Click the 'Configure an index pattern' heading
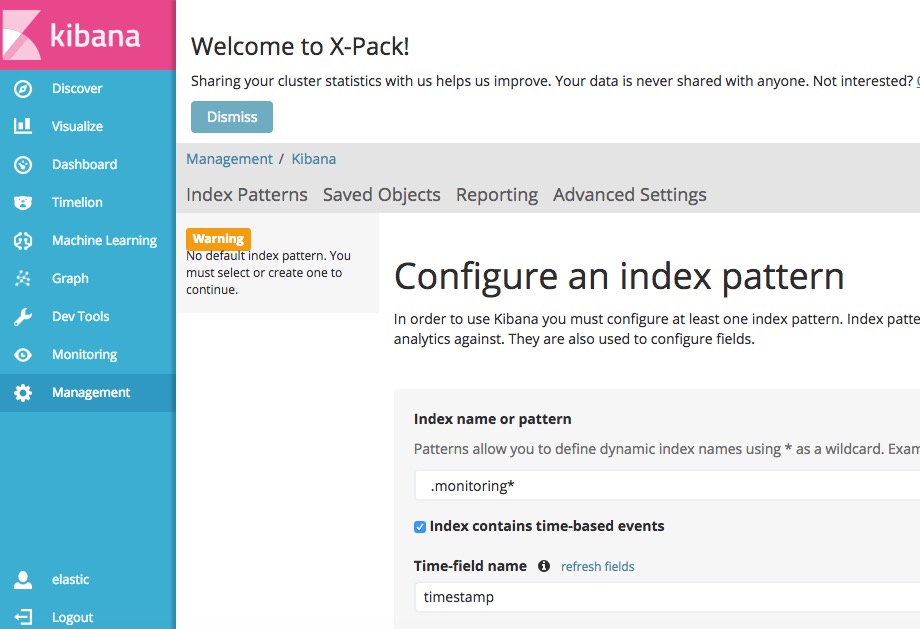This screenshot has height=629, width=920. coord(619,277)
